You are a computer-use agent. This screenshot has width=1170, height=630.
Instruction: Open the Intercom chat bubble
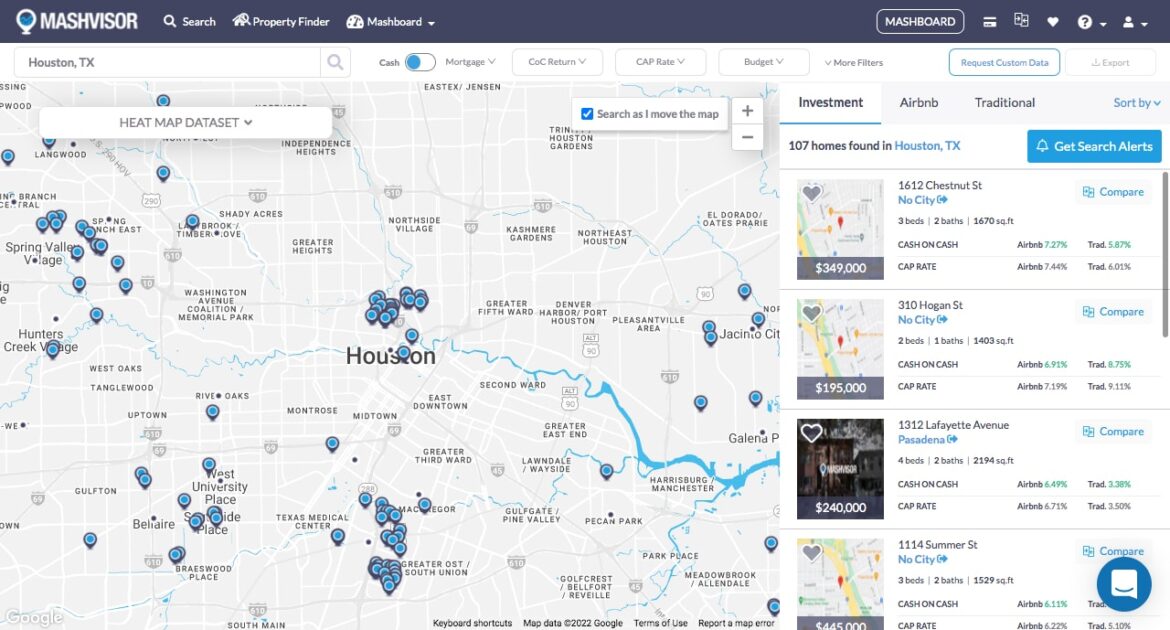pyautogui.click(x=1124, y=584)
